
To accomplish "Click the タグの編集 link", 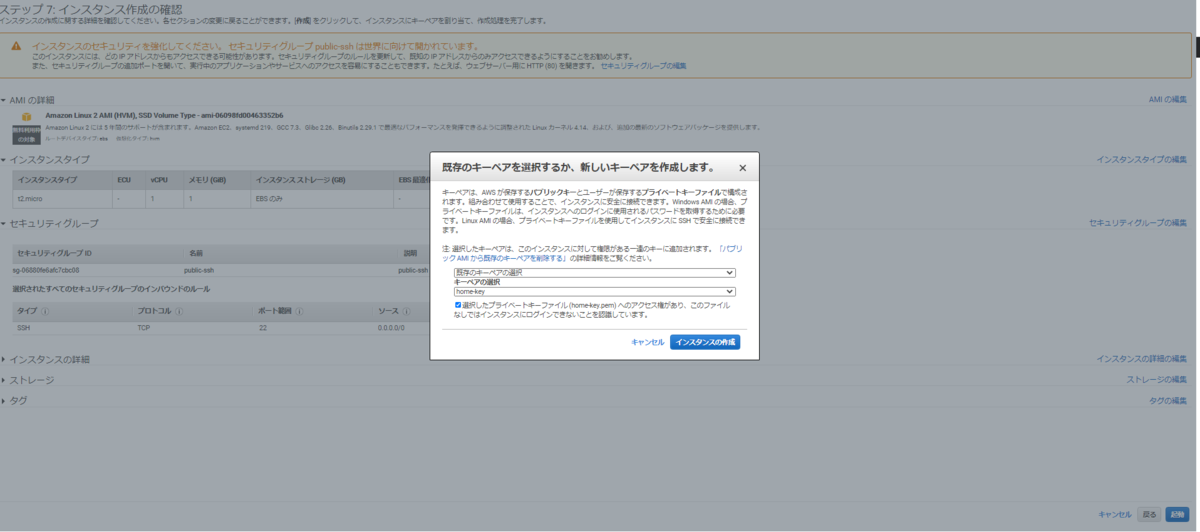I will pyautogui.click(x=1167, y=400).
